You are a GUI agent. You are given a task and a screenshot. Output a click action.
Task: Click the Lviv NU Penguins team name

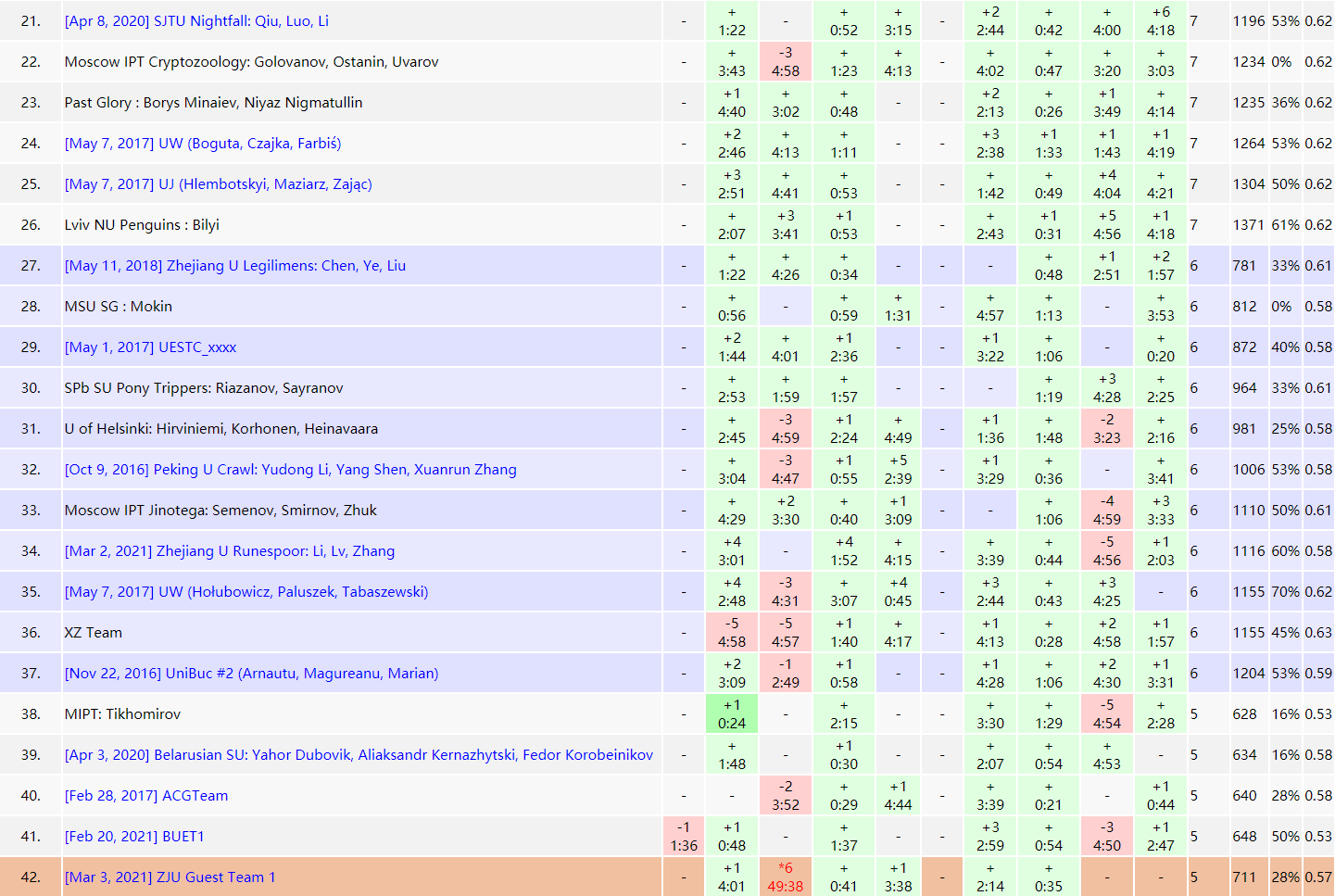click(x=142, y=225)
